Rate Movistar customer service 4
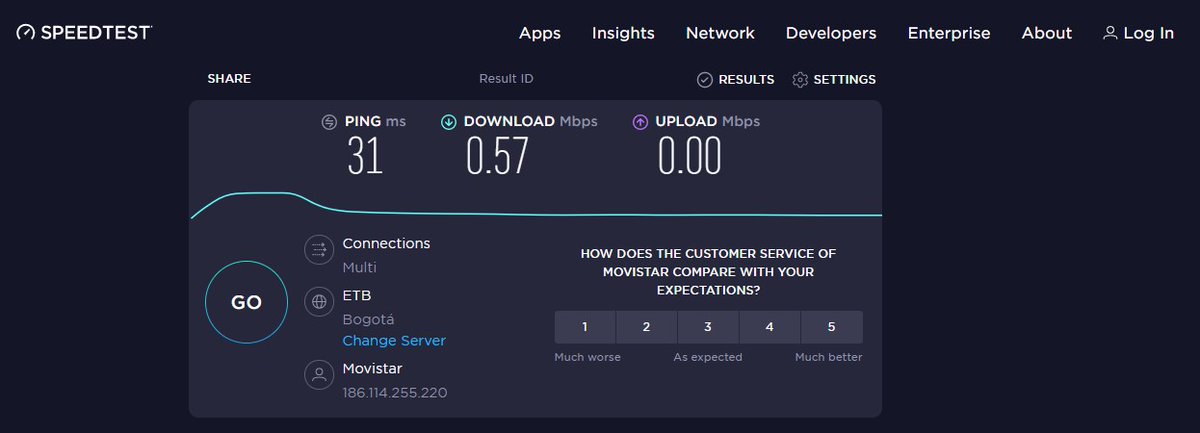Screen dimensions: 1200x433 [x=770, y=327]
